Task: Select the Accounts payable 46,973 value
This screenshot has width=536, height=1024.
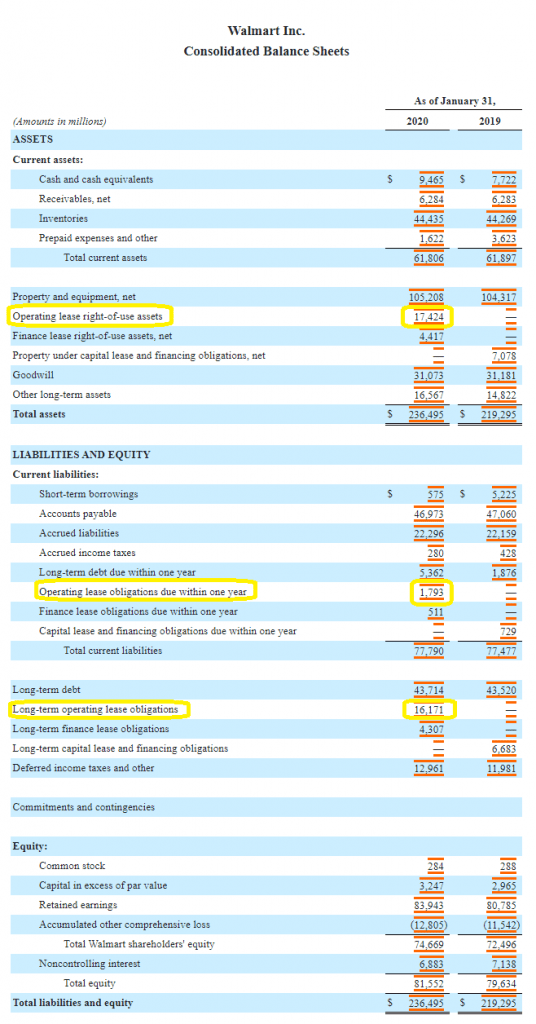Action: (x=430, y=514)
